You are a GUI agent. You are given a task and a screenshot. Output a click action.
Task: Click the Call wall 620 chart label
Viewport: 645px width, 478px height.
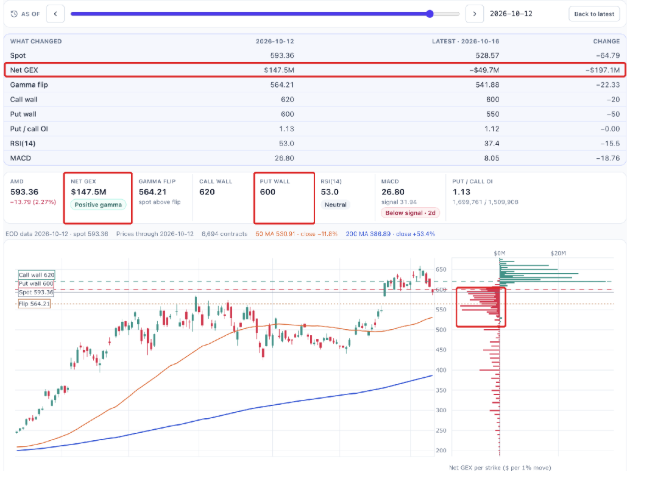pos(37,275)
